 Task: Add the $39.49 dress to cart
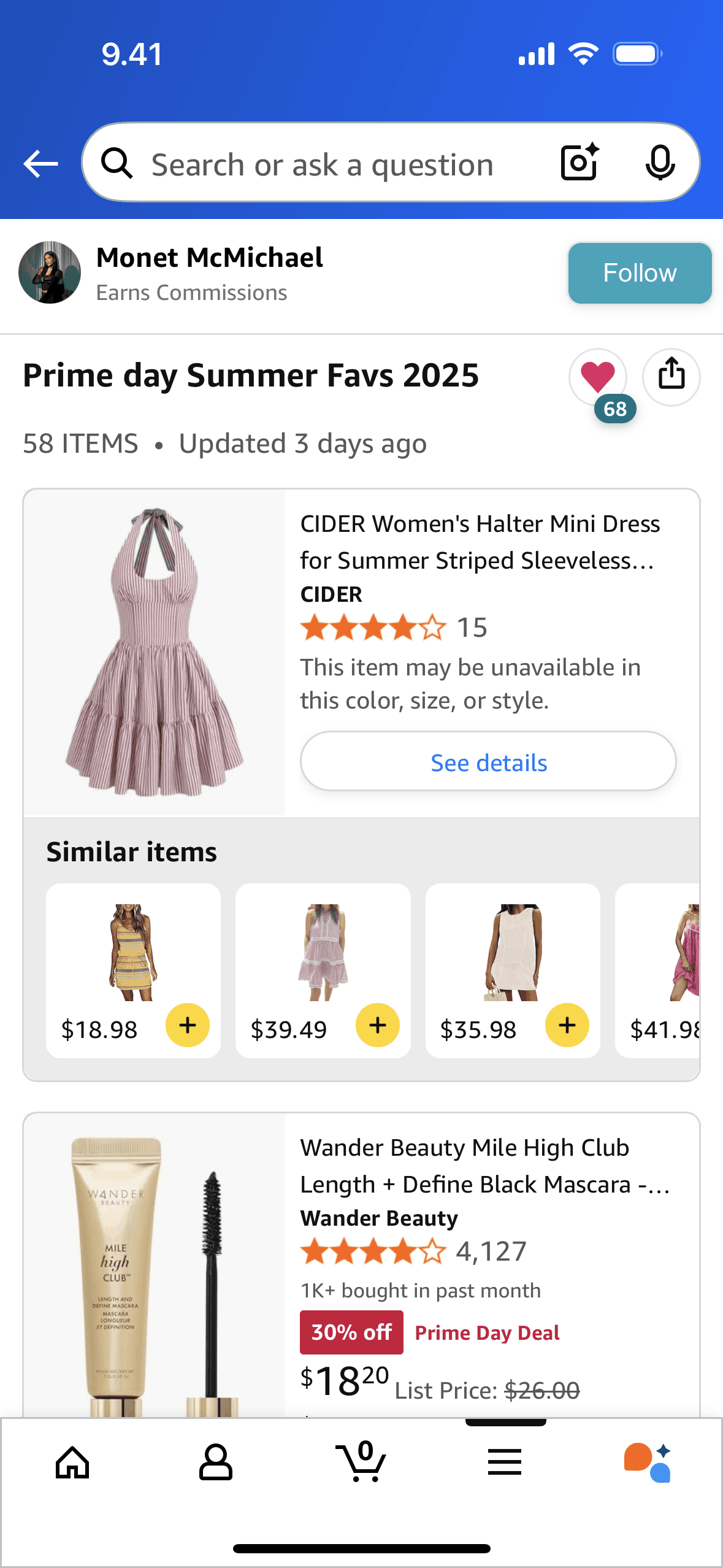coord(378,1025)
